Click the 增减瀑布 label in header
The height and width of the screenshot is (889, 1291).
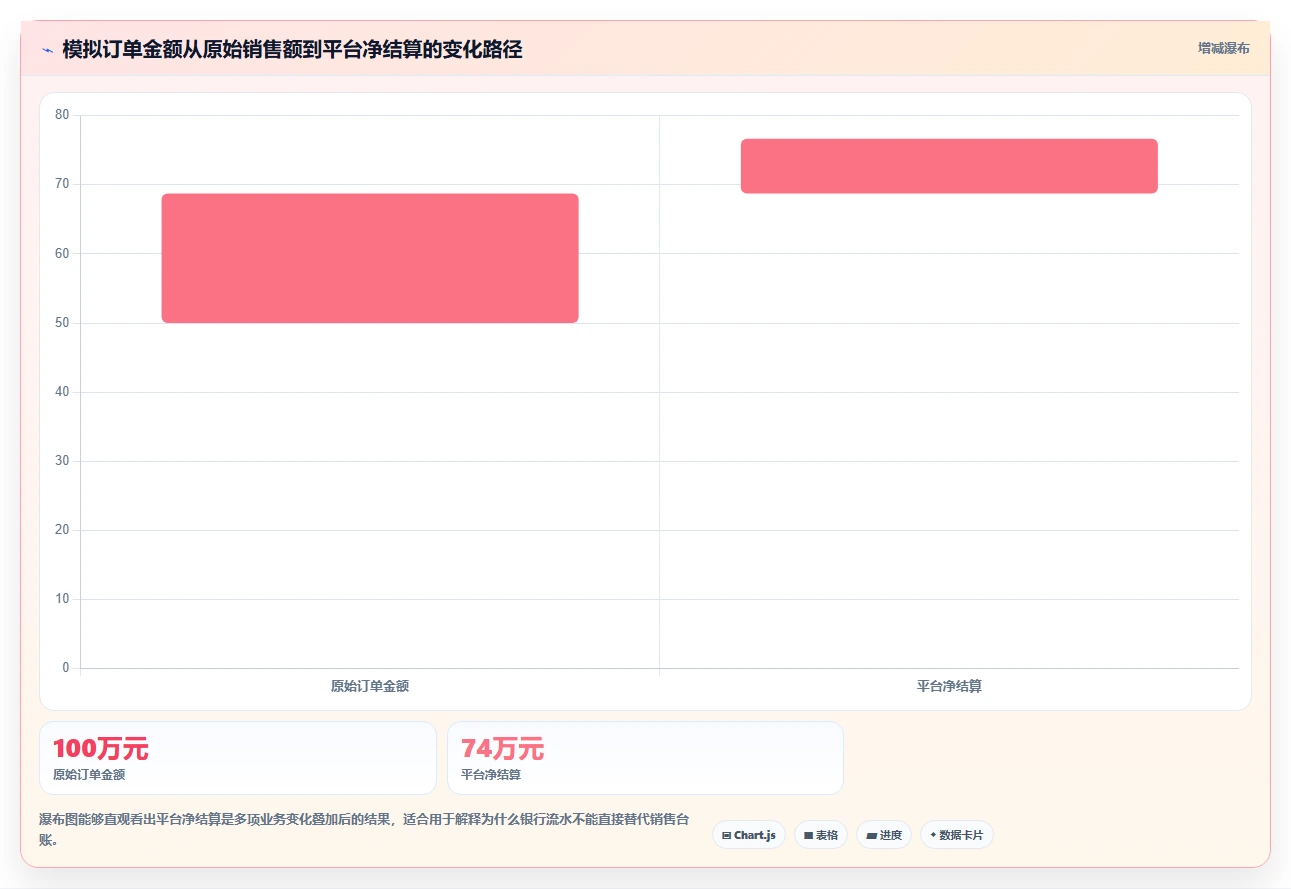pyautogui.click(x=1224, y=48)
